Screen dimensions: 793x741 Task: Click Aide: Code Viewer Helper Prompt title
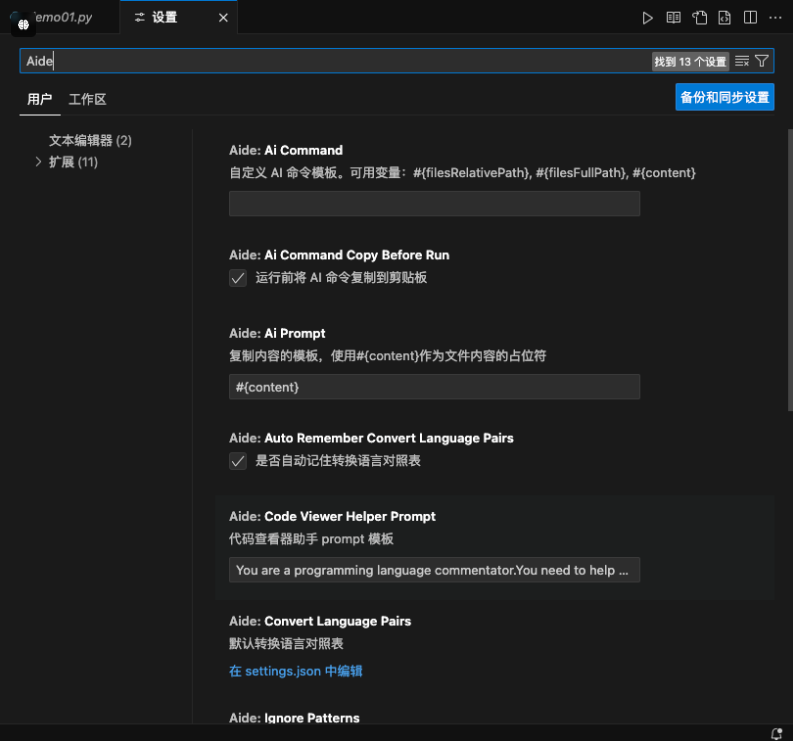(x=332, y=516)
